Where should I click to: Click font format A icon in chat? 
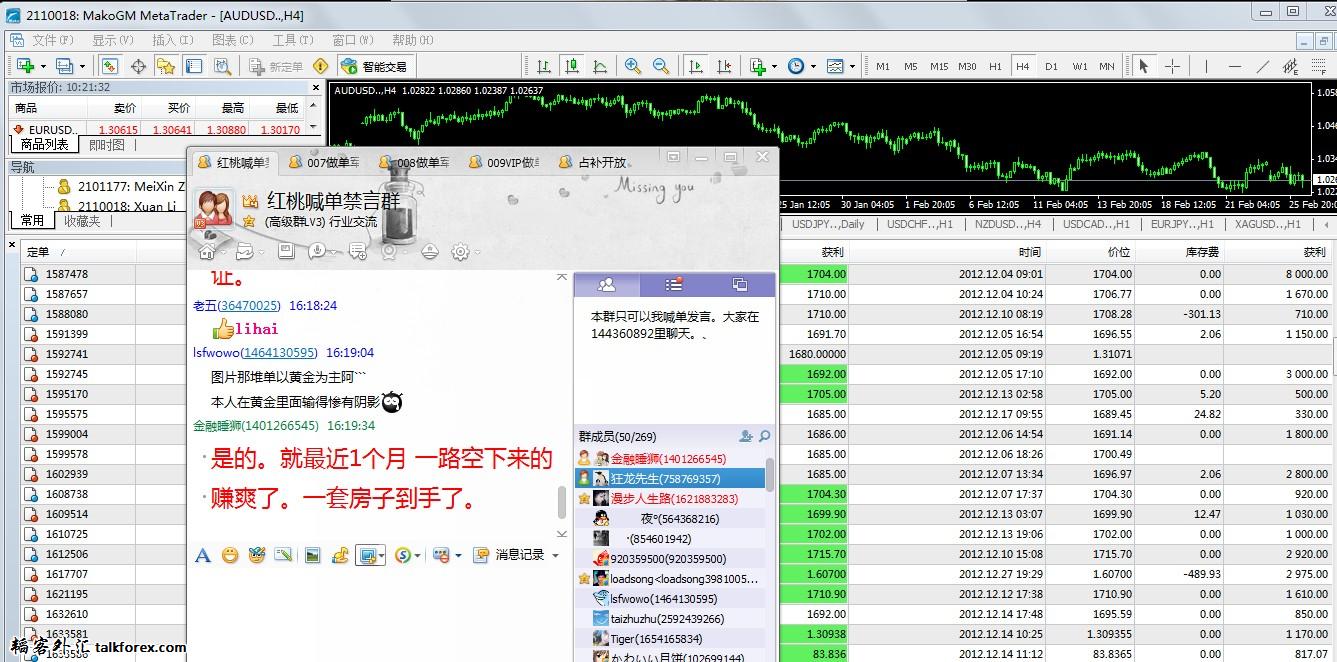click(x=203, y=555)
